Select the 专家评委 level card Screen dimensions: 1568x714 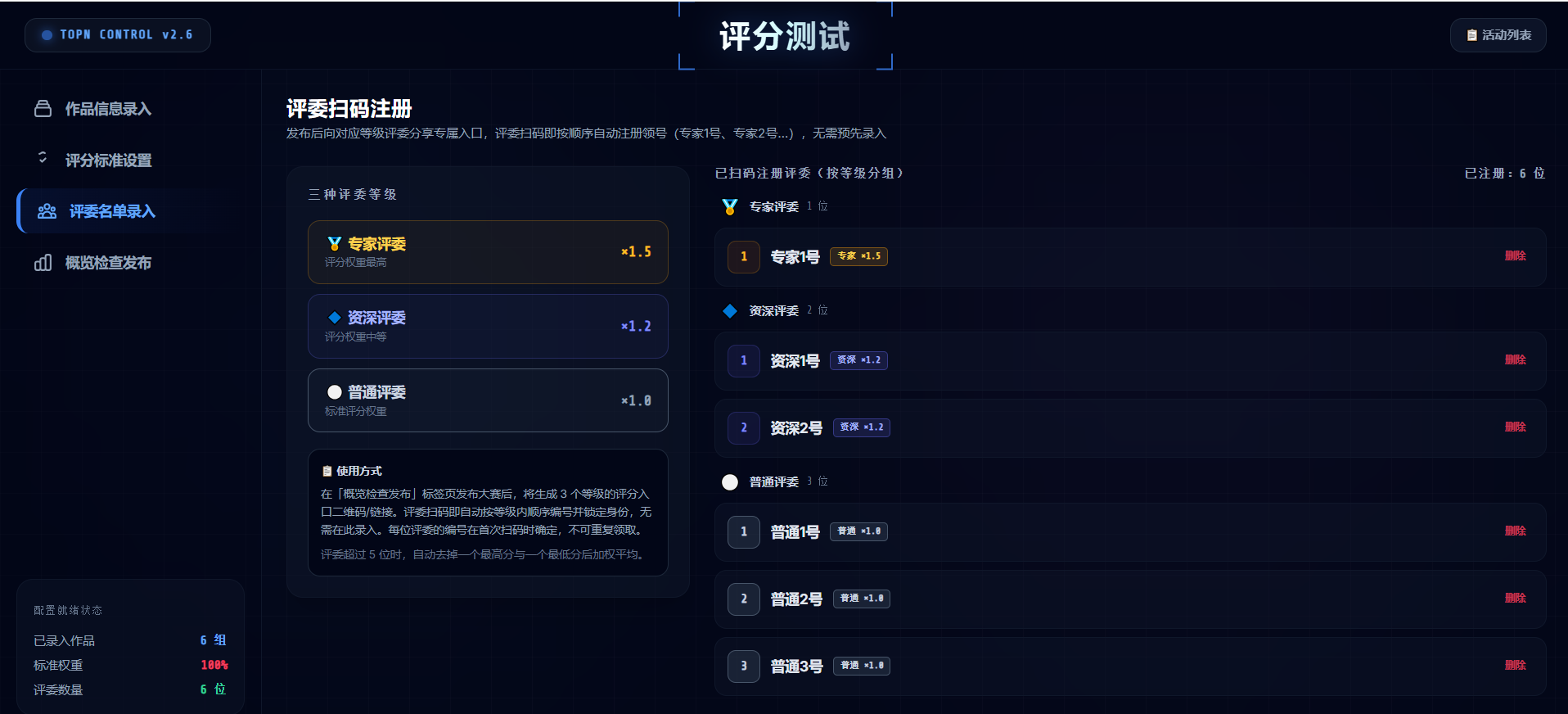pyautogui.click(x=488, y=252)
